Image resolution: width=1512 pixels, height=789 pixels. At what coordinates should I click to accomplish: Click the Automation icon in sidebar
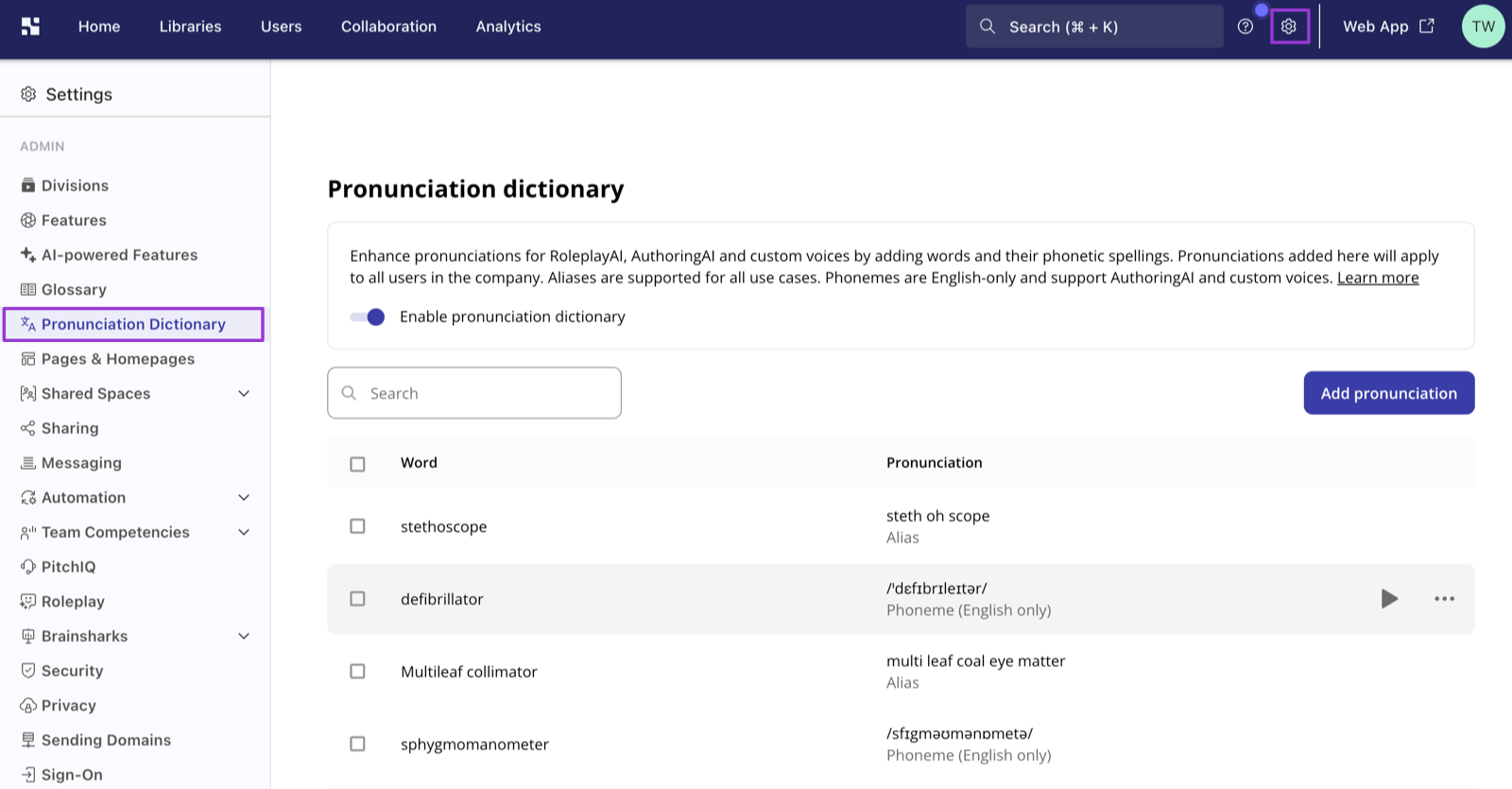pos(28,497)
